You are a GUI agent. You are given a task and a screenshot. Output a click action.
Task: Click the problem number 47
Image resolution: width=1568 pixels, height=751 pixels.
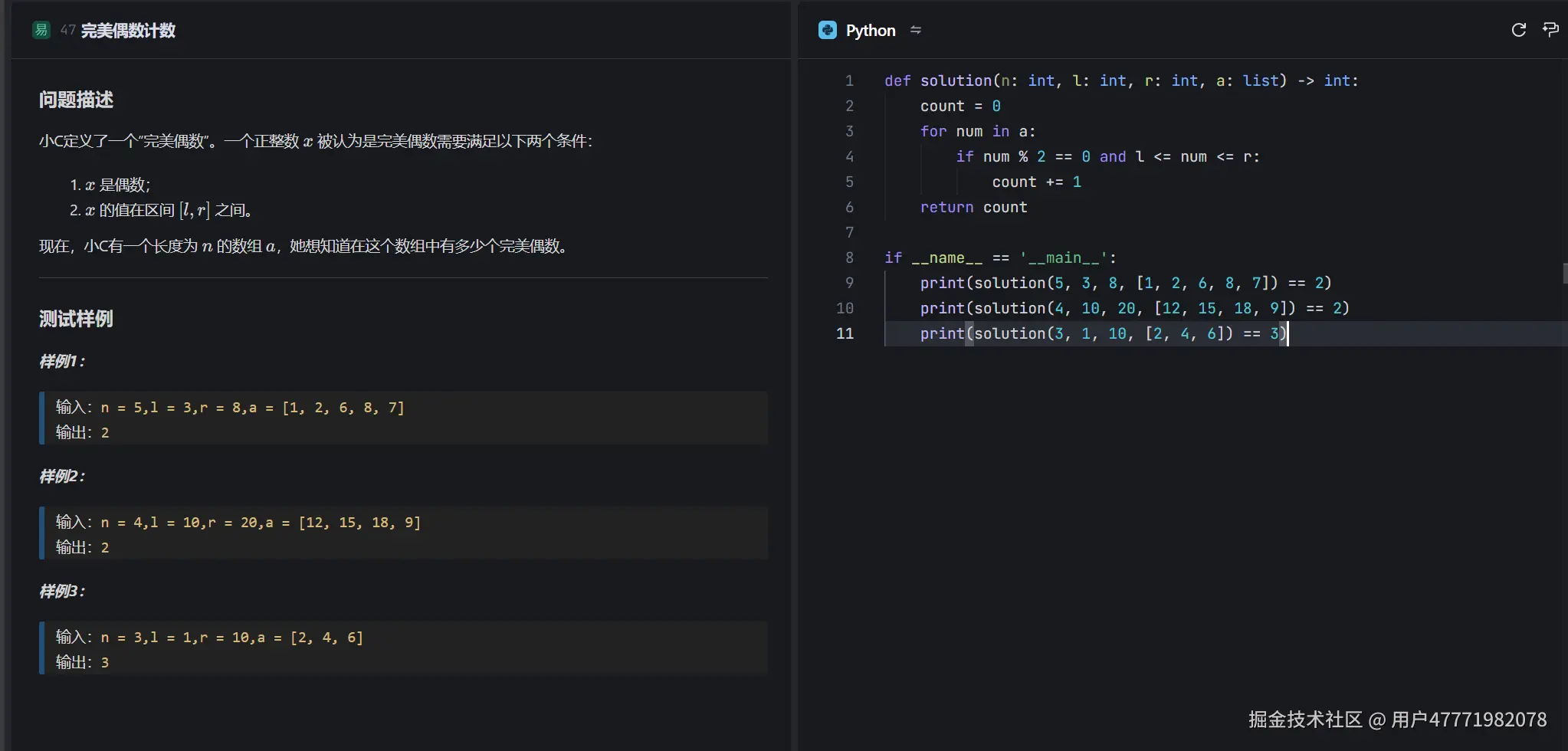click(67, 30)
